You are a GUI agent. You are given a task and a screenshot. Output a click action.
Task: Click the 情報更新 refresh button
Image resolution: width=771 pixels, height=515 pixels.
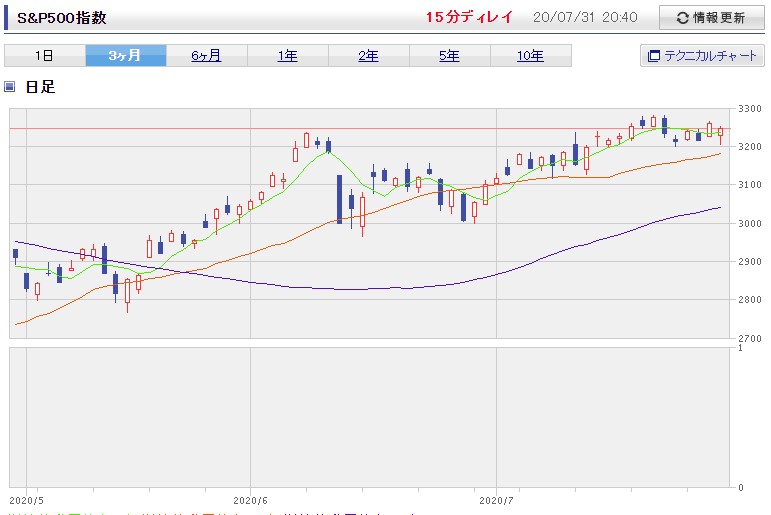712,18
